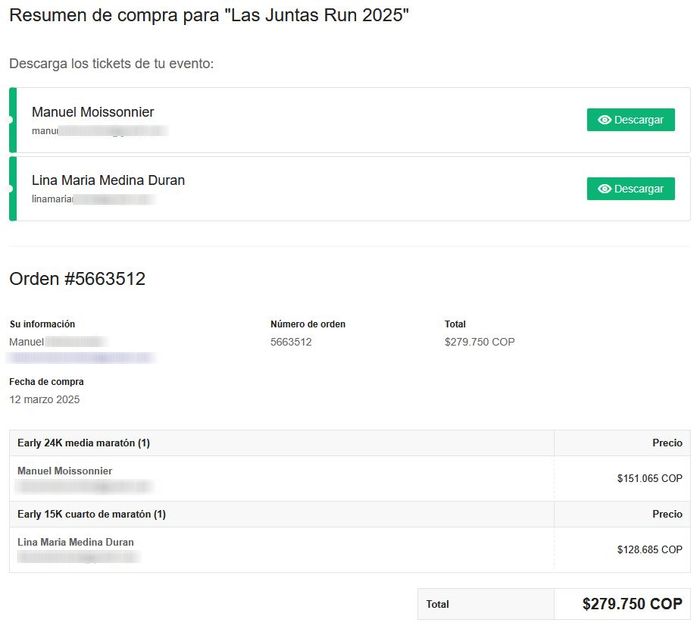
Task: Click Manuel Moissonnier's name in the order table
Action: [65, 471]
